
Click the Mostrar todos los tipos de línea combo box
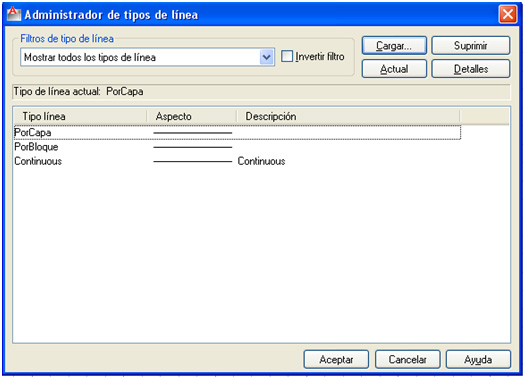tap(147, 57)
